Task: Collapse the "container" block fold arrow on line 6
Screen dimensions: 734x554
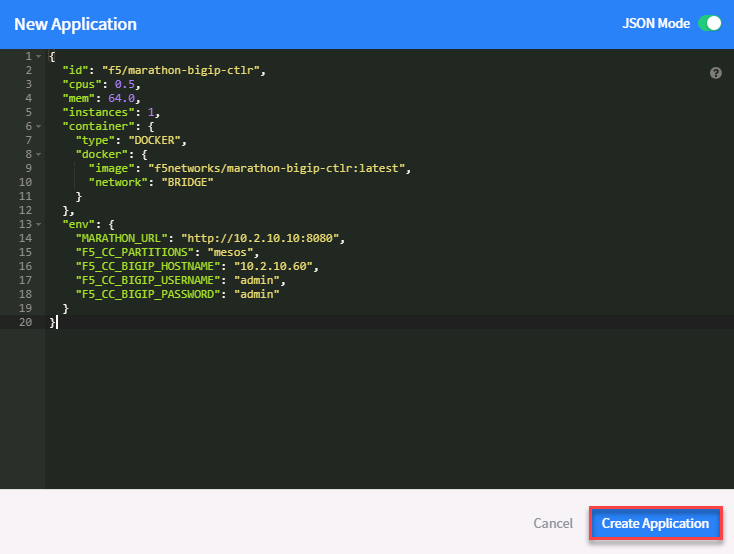Action: 39,126
